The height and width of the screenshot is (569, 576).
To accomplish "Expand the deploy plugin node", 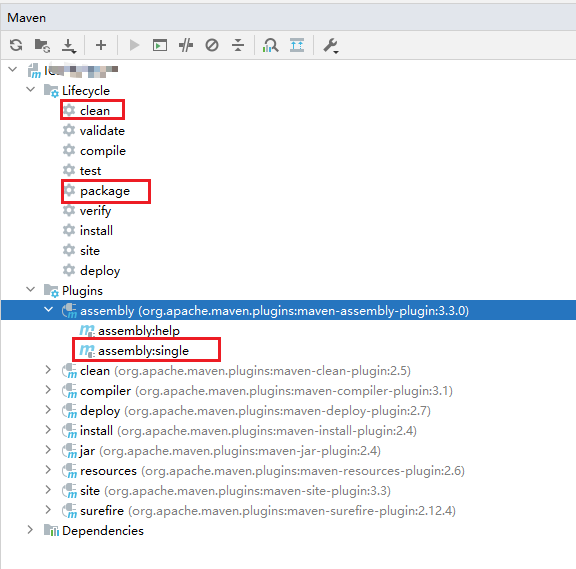I will pyautogui.click(x=48, y=410).
